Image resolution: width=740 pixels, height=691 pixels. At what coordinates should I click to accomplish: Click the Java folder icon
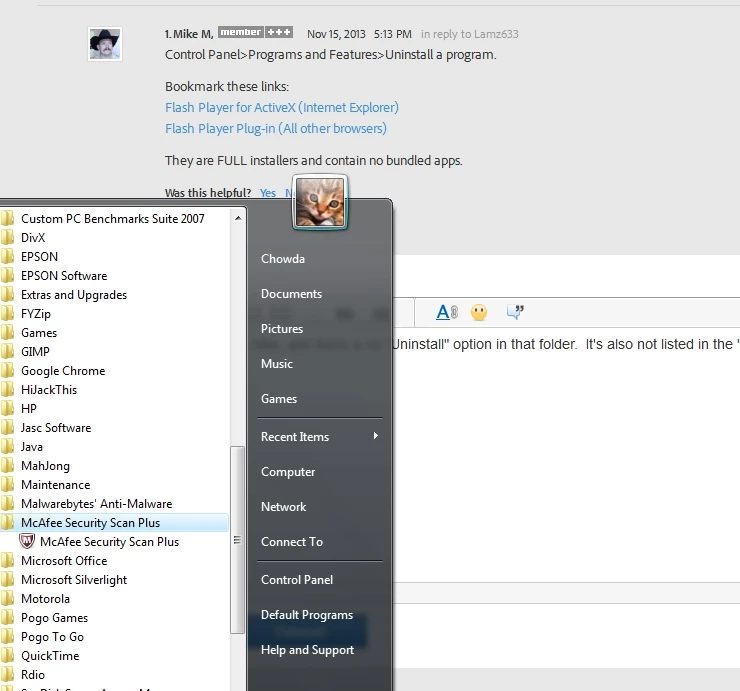coord(8,447)
